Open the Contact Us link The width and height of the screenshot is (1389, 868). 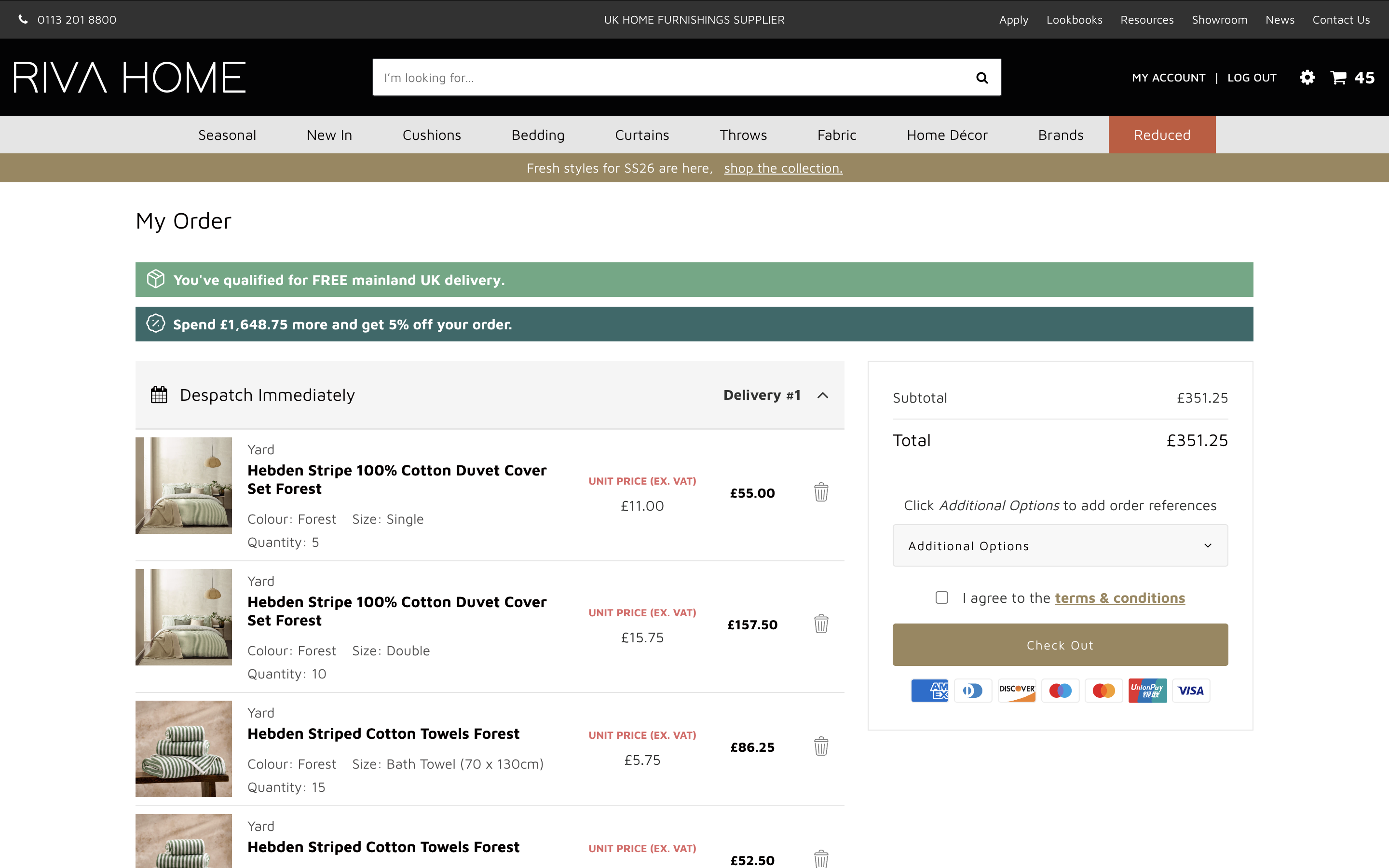coord(1341,19)
